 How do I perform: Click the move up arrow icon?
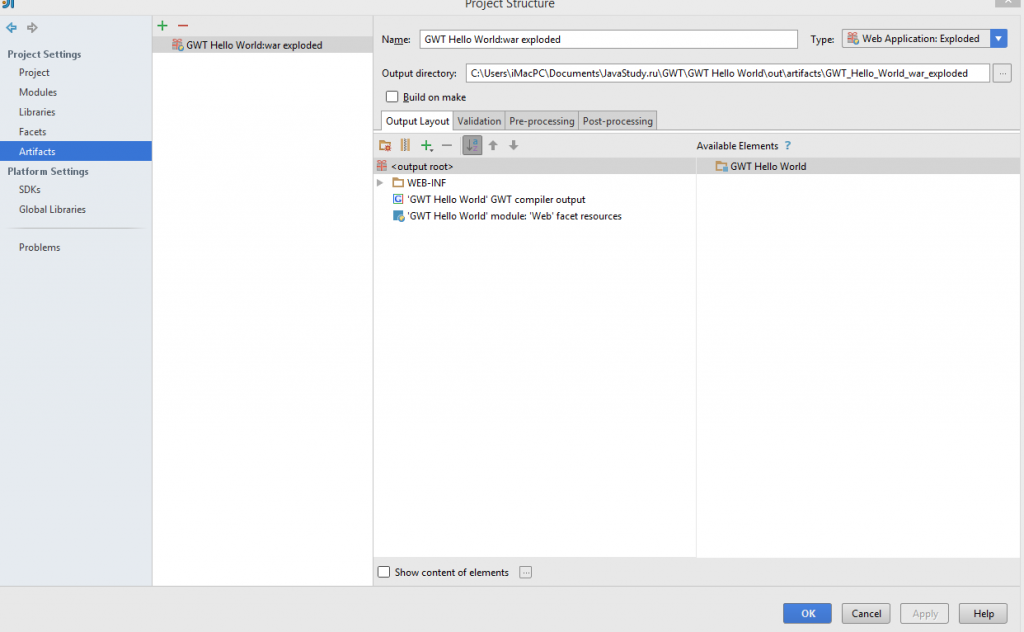click(492, 145)
